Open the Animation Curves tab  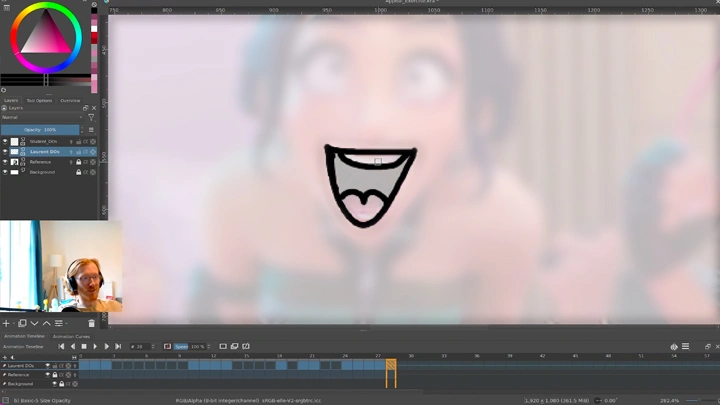(71, 336)
